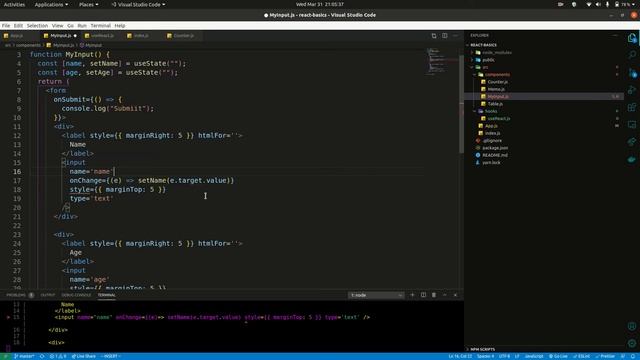Open the Run menu
Viewport: 640px width, 360px height.
point(82,26)
